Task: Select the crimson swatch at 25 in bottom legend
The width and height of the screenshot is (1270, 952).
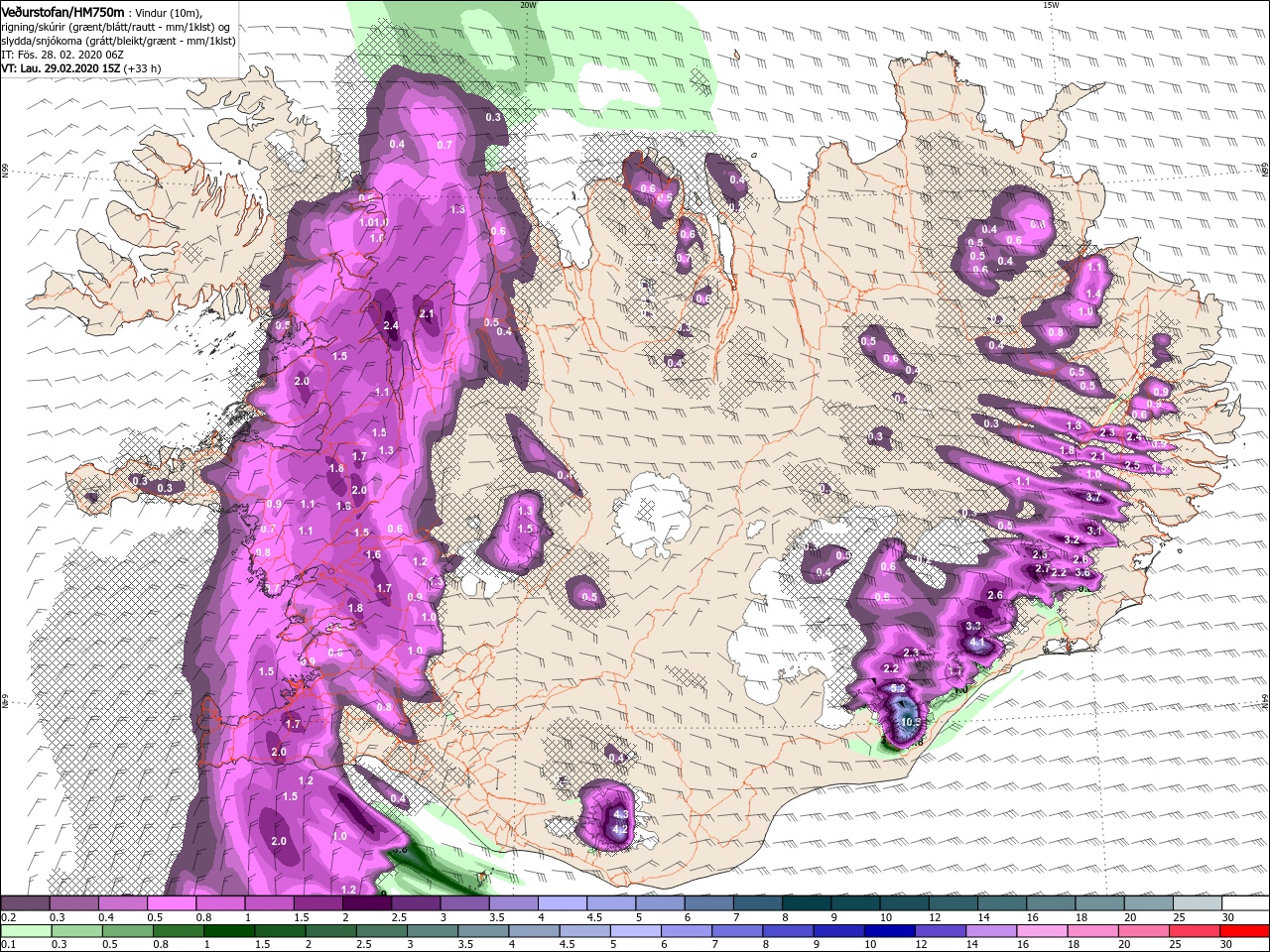Action: coord(1195,931)
